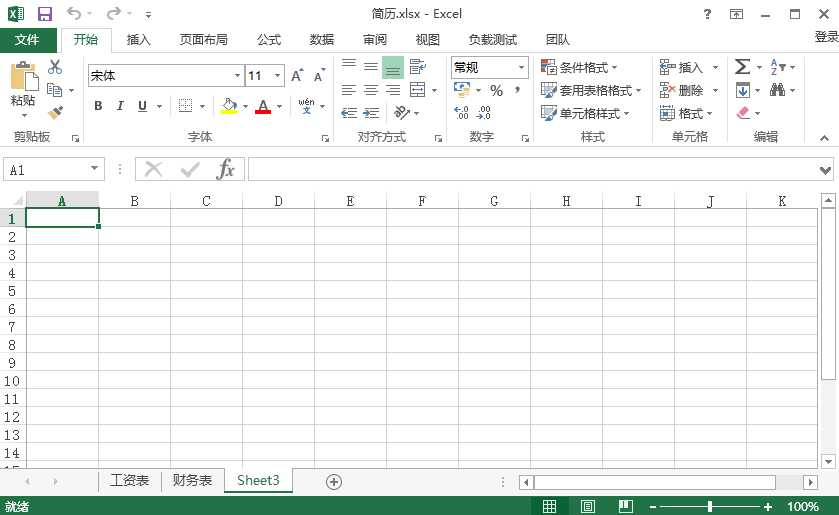Click the Save icon in quick access toolbar

(x=45, y=14)
